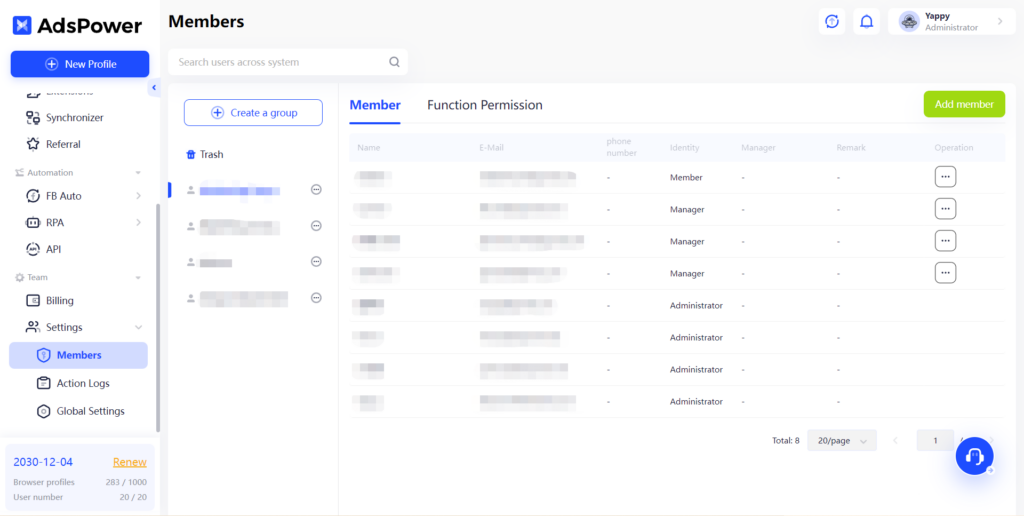Screen dimensions: 1024x516
Task: Collapse the Settings submenu chevron
Action: pos(138,327)
